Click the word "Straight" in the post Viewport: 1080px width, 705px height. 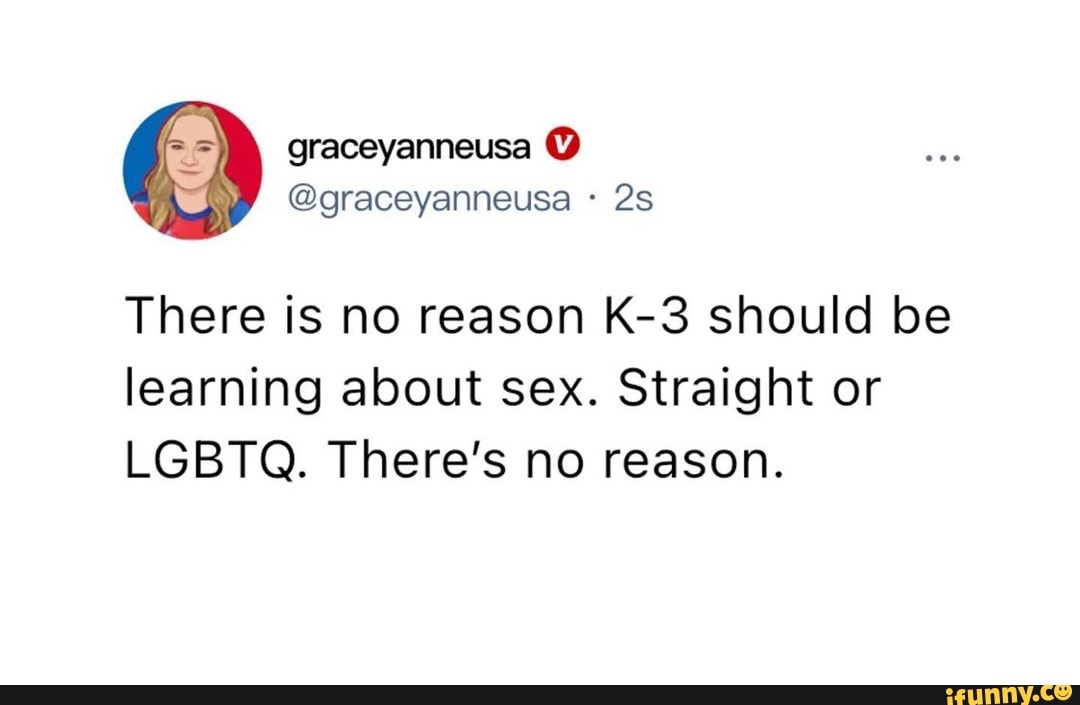(699, 392)
